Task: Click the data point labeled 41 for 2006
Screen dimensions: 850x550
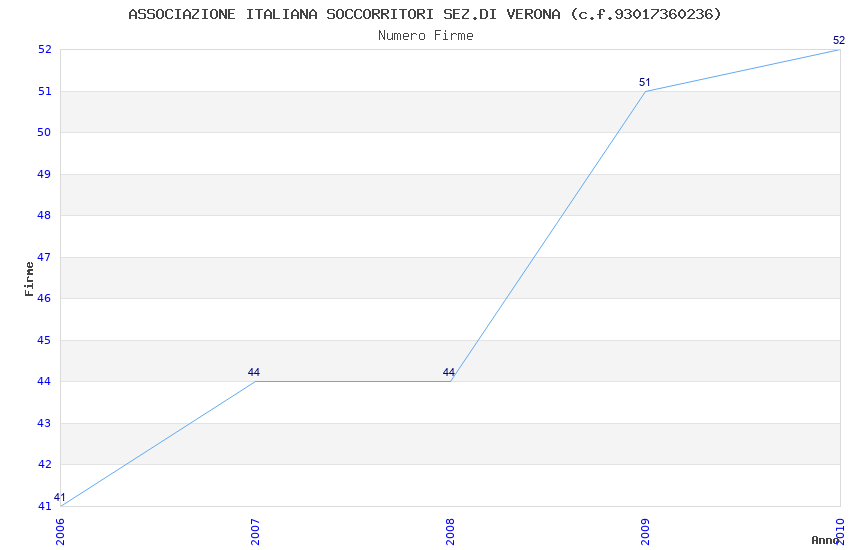Action: [60, 497]
